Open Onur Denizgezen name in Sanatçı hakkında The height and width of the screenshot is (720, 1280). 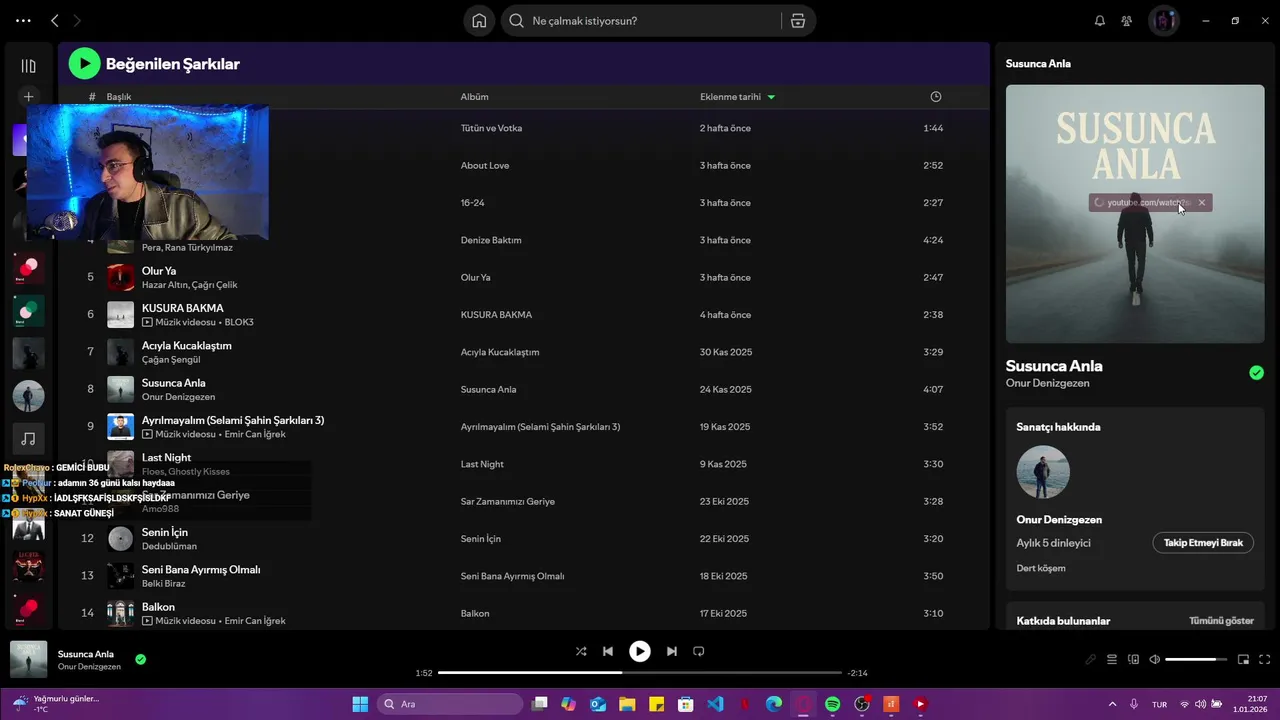pyautogui.click(x=1059, y=520)
